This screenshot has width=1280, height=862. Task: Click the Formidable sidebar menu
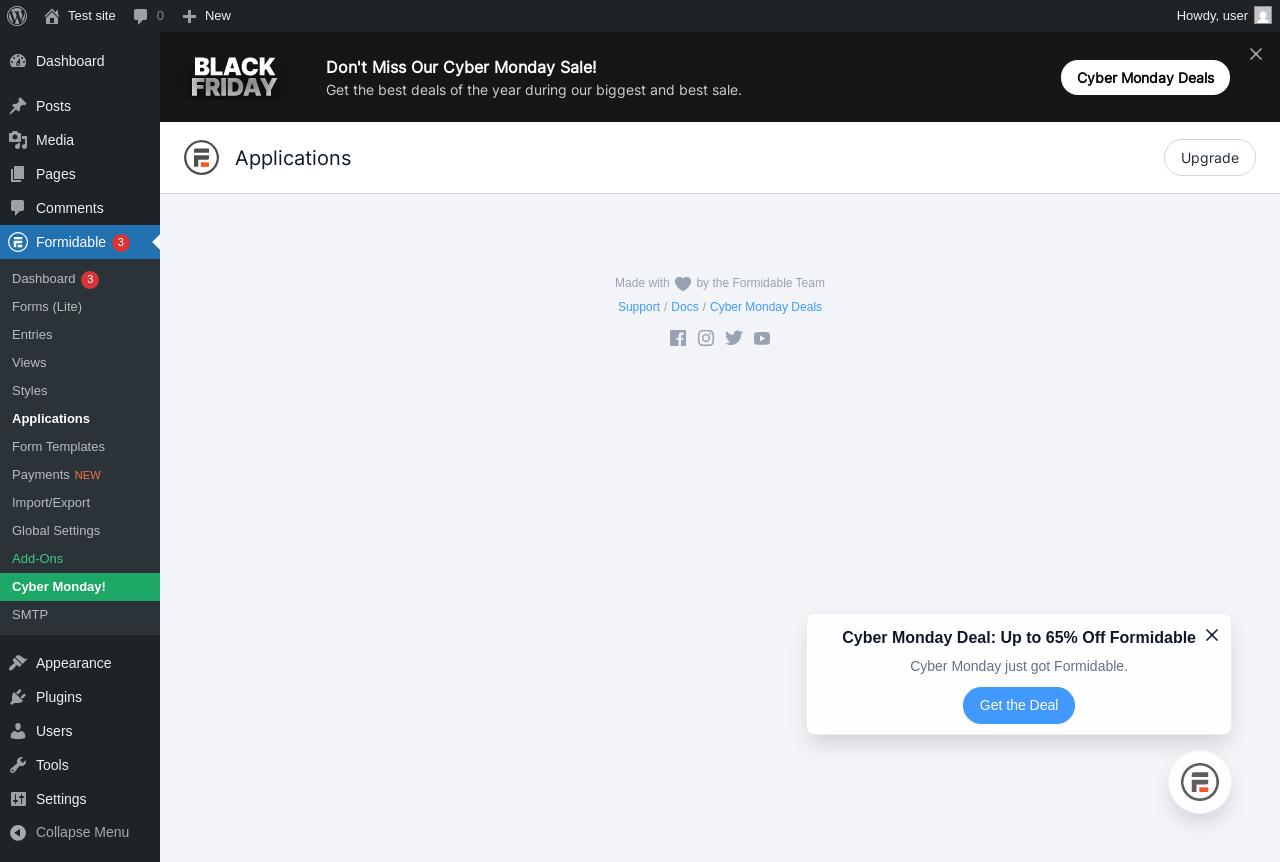coord(80,242)
